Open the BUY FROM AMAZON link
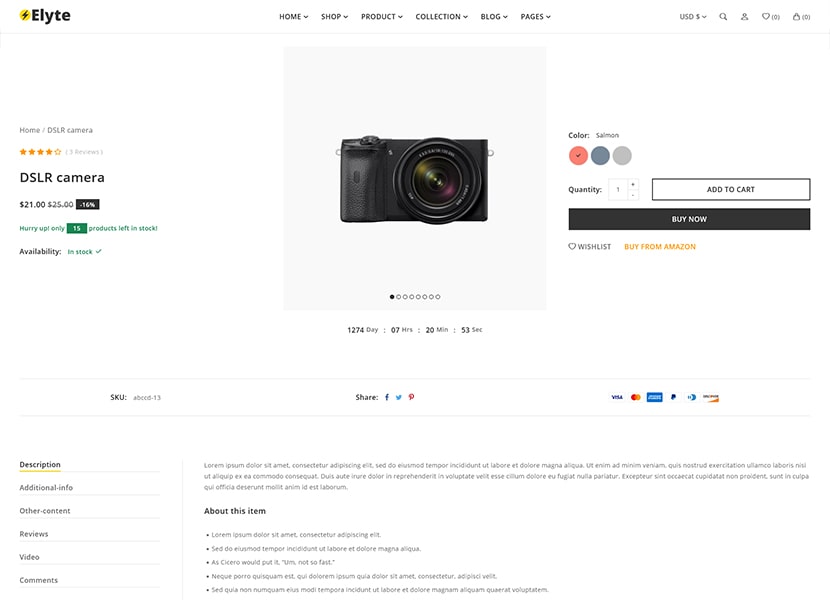 pos(659,246)
